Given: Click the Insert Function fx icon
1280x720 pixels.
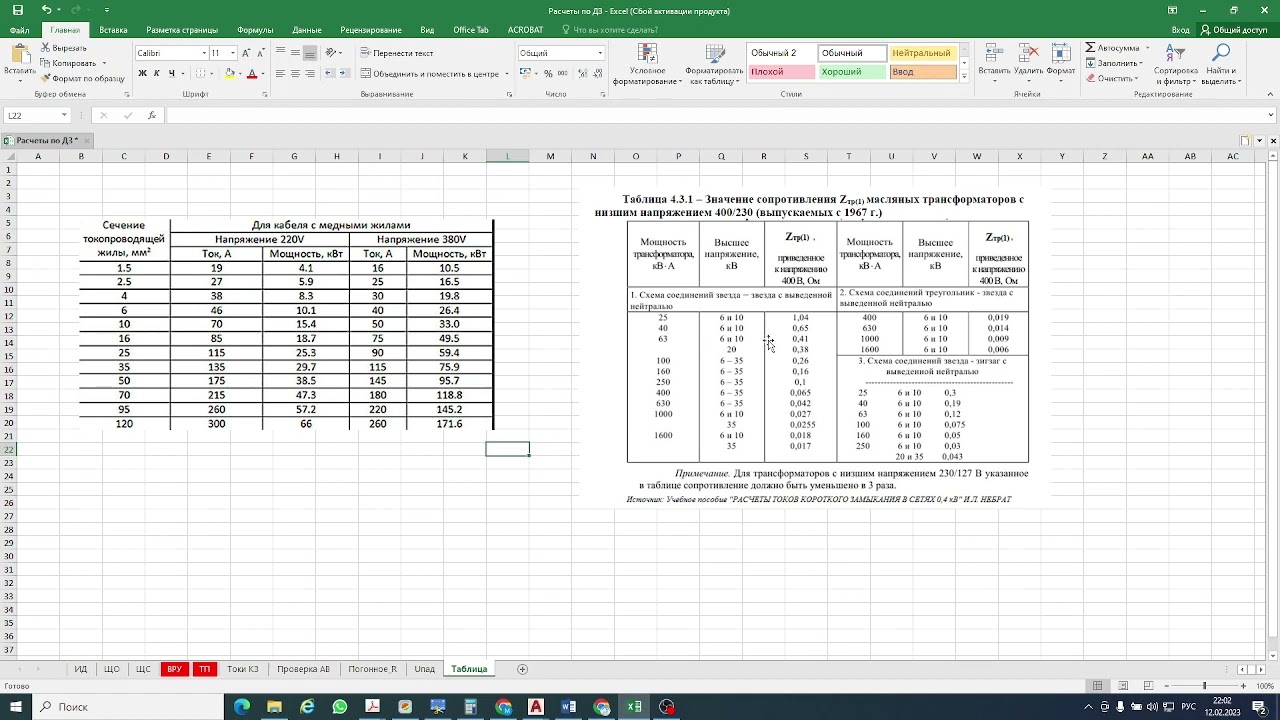Looking at the screenshot, I should point(152,115).
